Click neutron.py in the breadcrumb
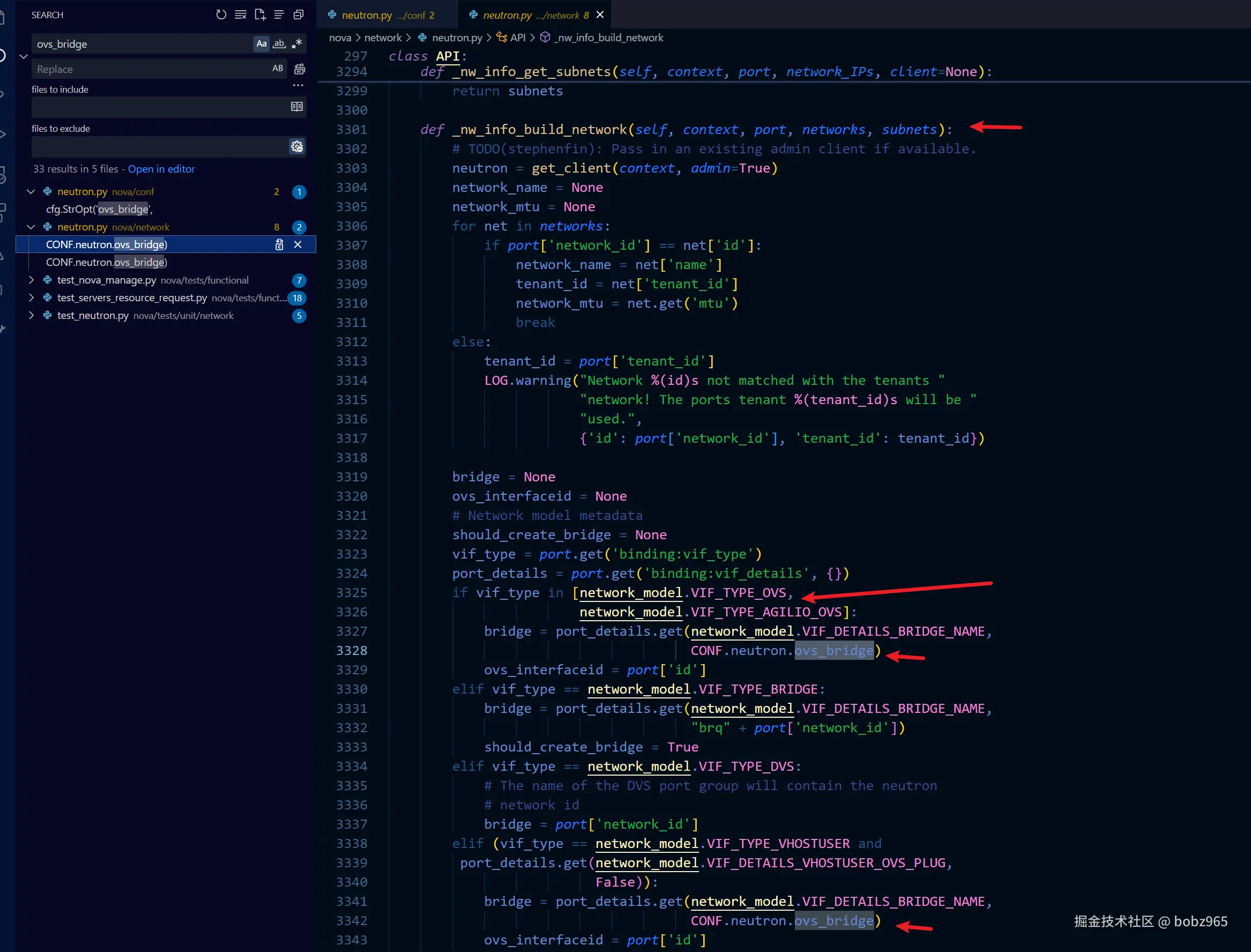 pyautogui.click(x=457, y=38)
